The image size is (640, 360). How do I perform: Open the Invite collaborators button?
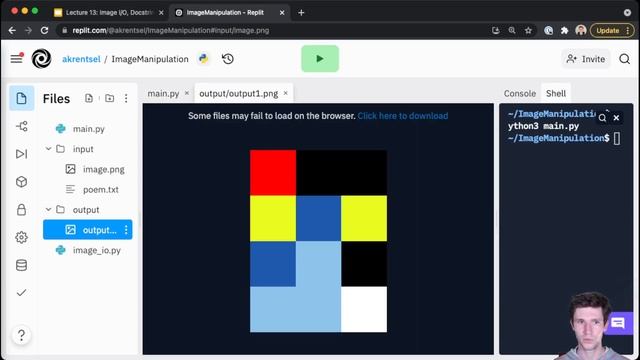(586, 59)
